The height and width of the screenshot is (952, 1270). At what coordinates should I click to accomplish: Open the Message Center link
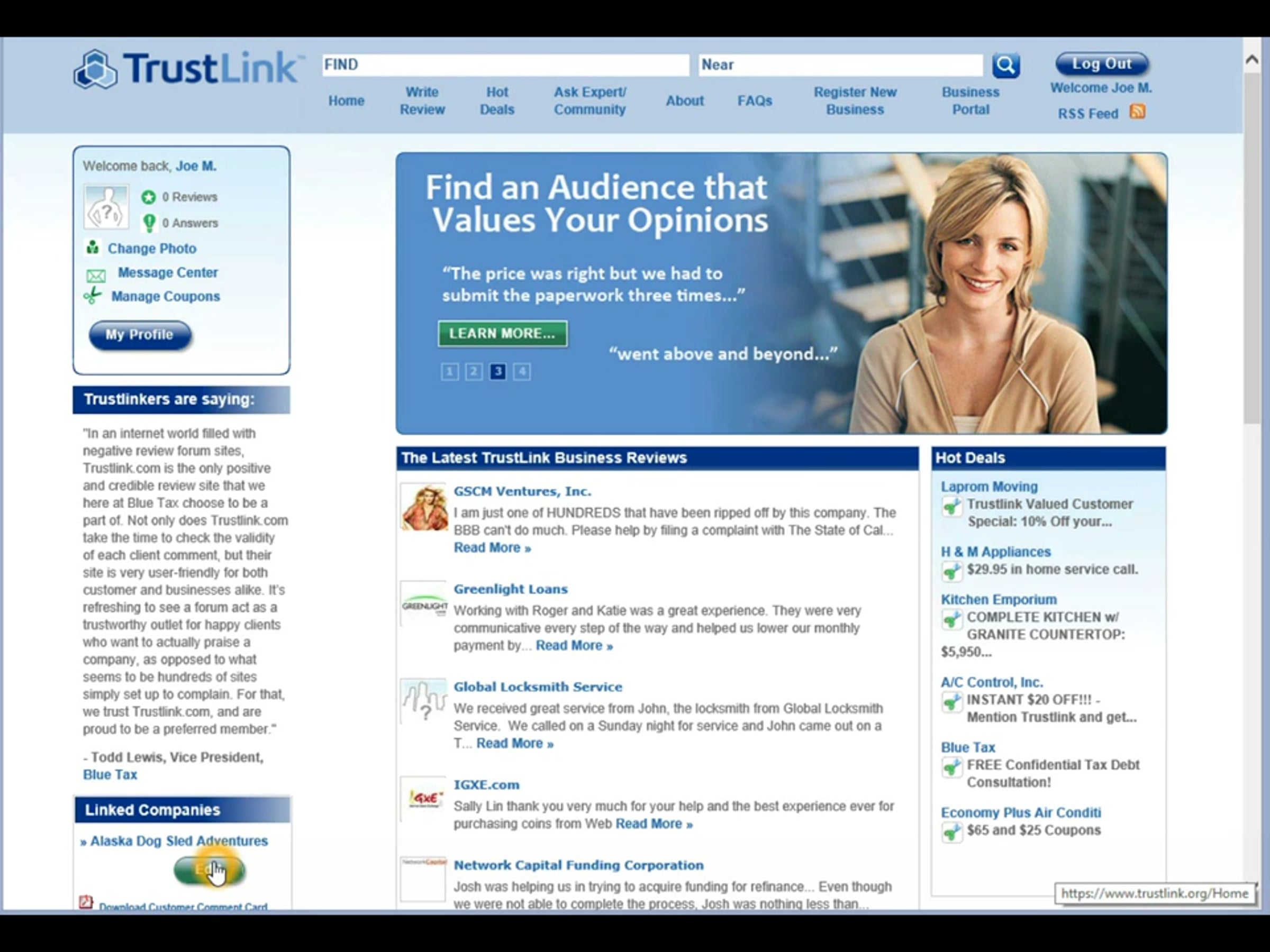[x=168, y=272]
